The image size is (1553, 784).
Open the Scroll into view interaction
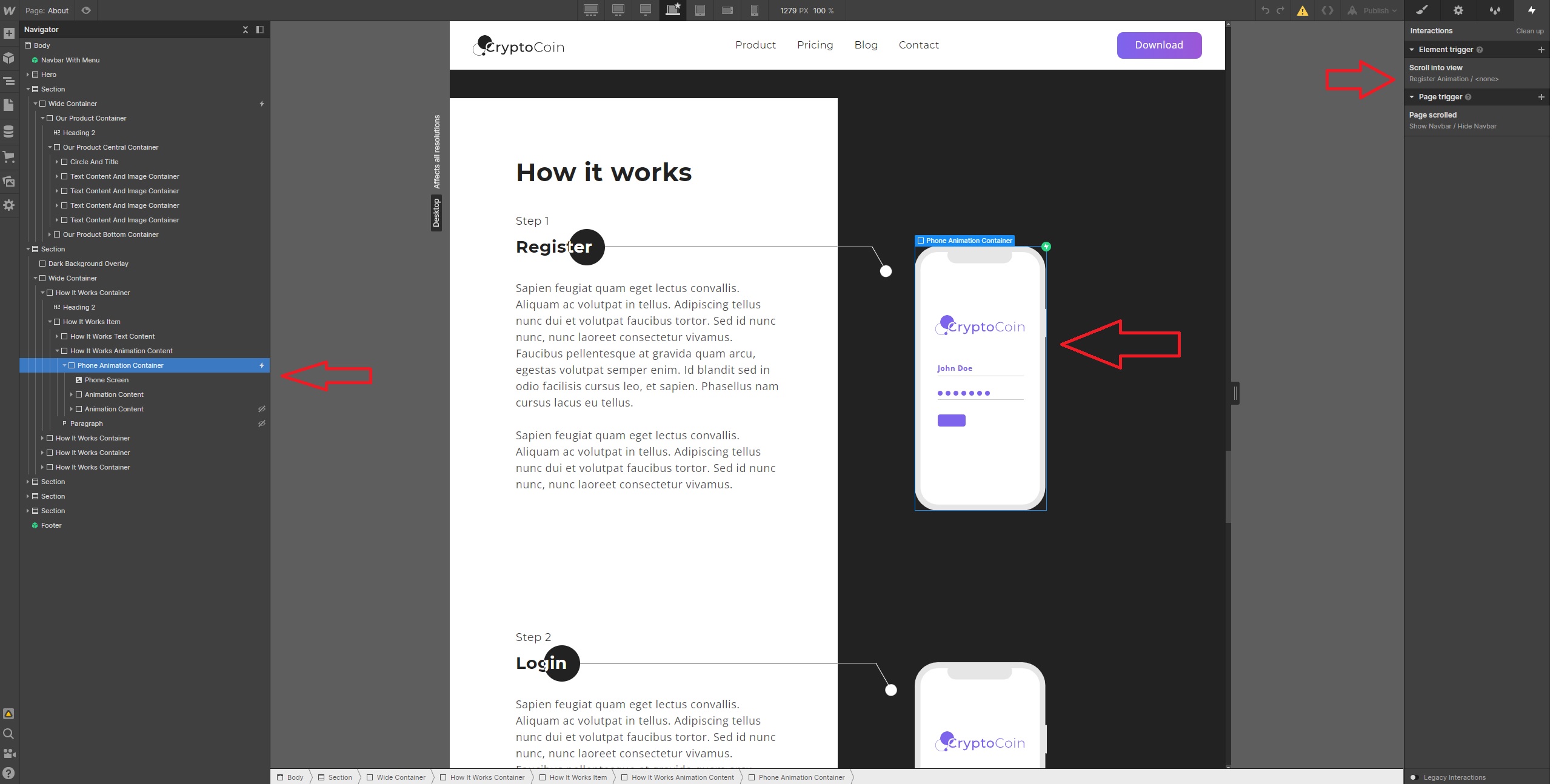click(x=1477, y=73)
